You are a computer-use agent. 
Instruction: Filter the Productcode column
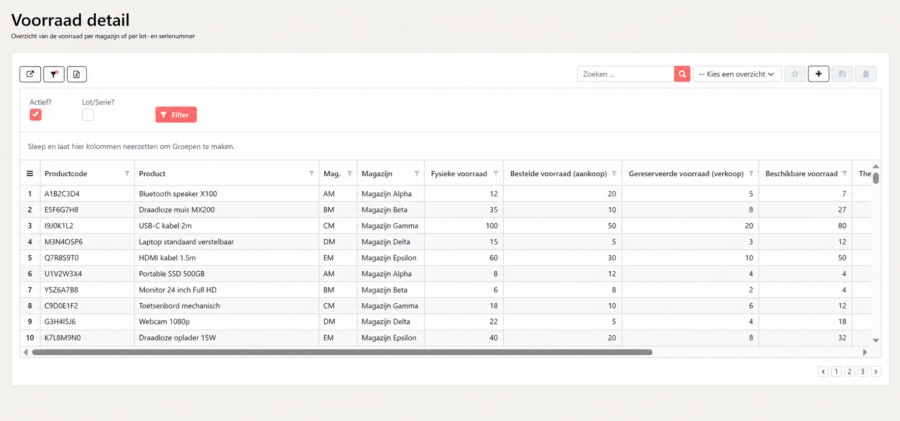coord(127,173)
